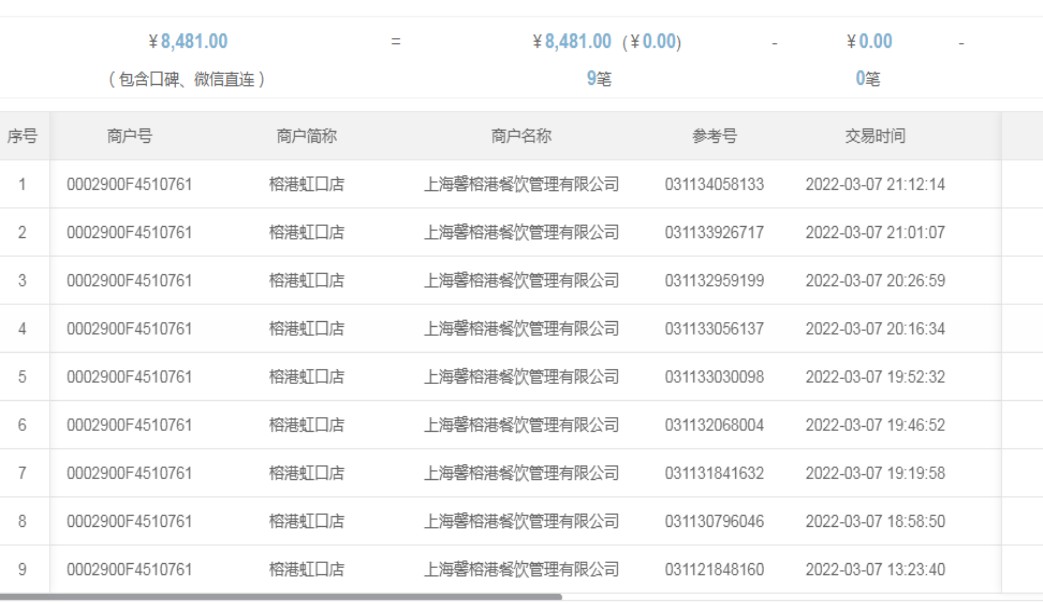Viewport: 1043px width, 605px height.
Task: Click transaction time 2022-03-07 20:26:59
Action: [x=874, y=280]
